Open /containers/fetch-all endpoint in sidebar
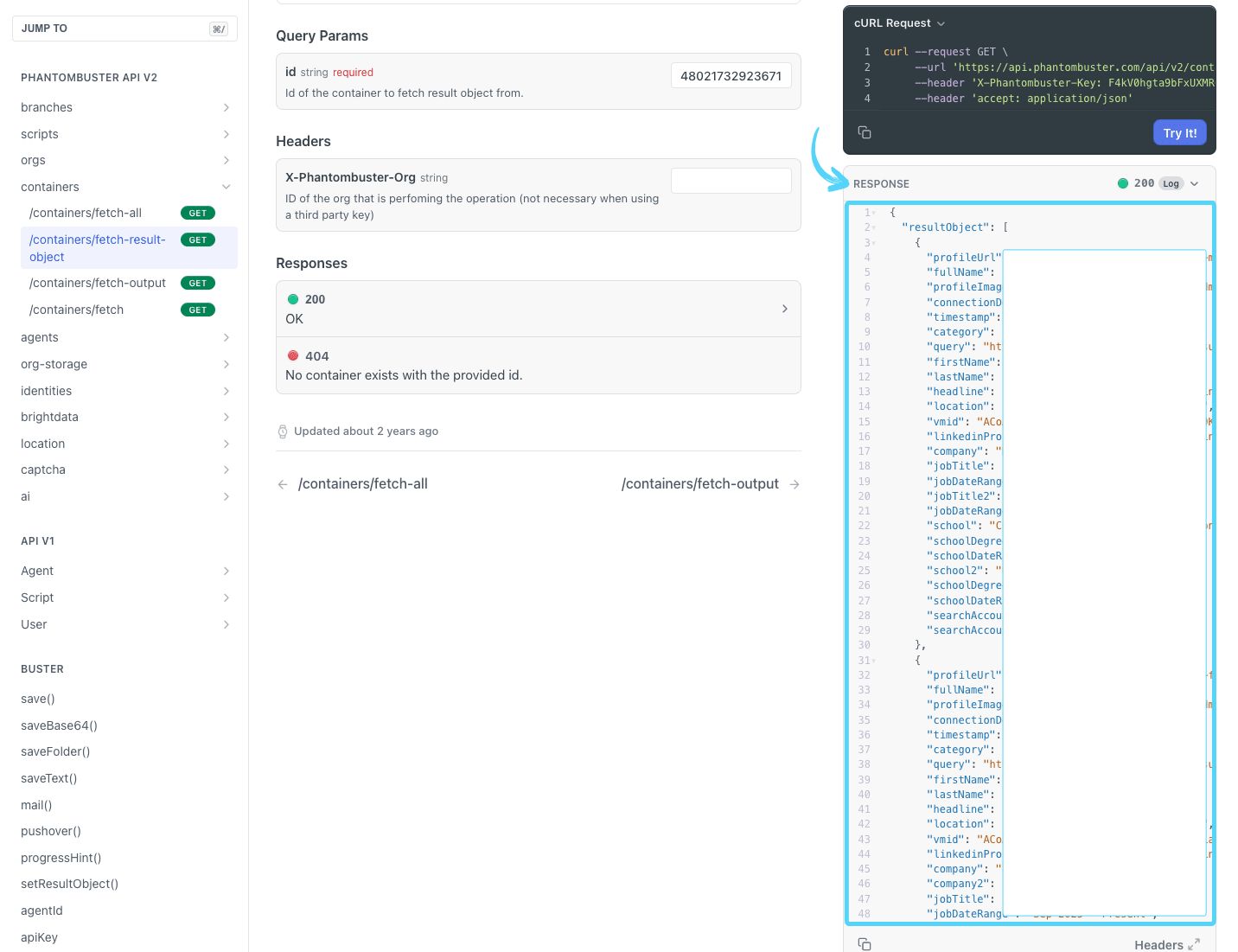This screenshot has height=952, width=1238. 129,213
